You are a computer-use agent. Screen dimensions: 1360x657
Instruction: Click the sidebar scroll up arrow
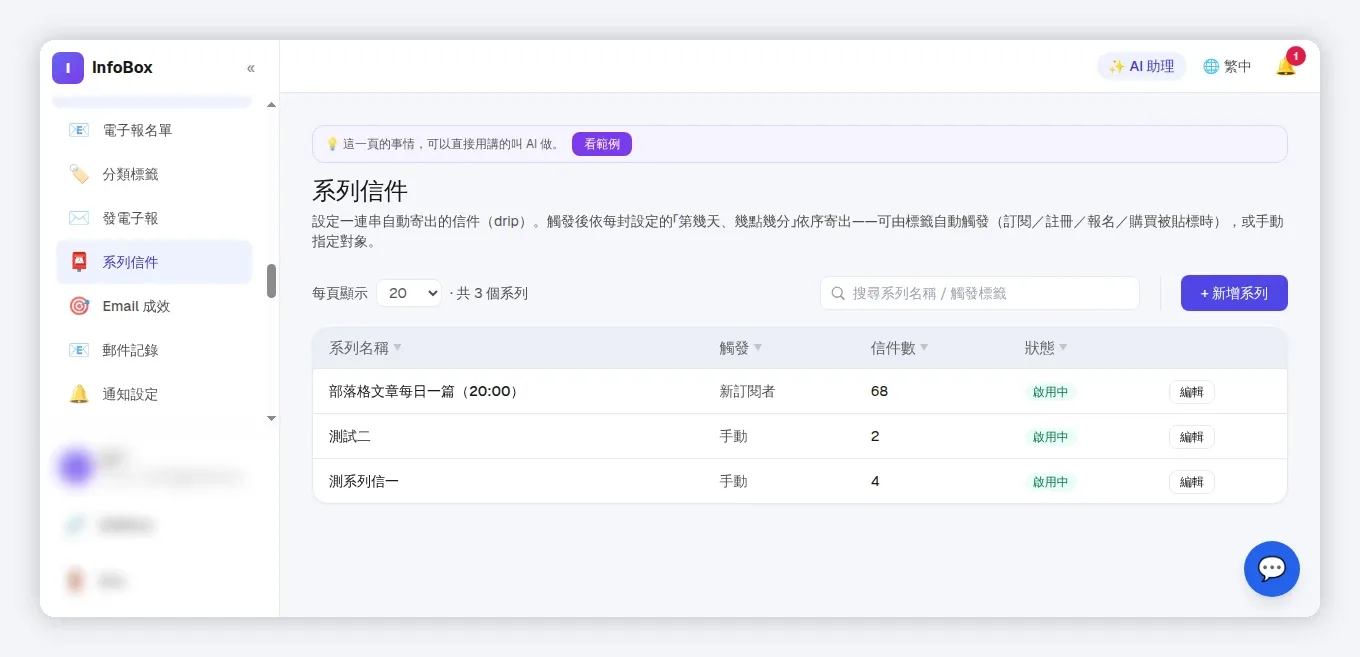pos(271,105)
